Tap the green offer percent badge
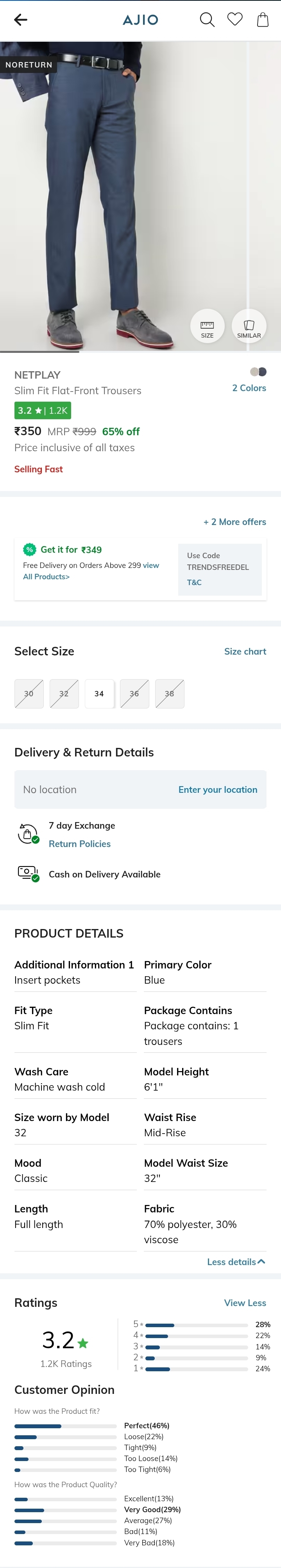The height and width of the screenshot is (1568, 281). coord(29,550)
